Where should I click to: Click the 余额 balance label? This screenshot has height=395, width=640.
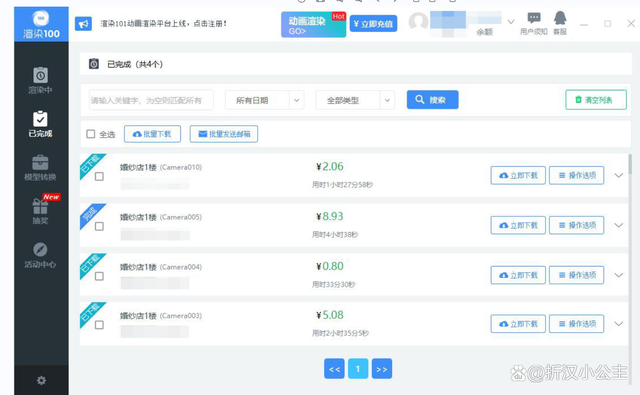pyautogui.click(x=484, y=32)
